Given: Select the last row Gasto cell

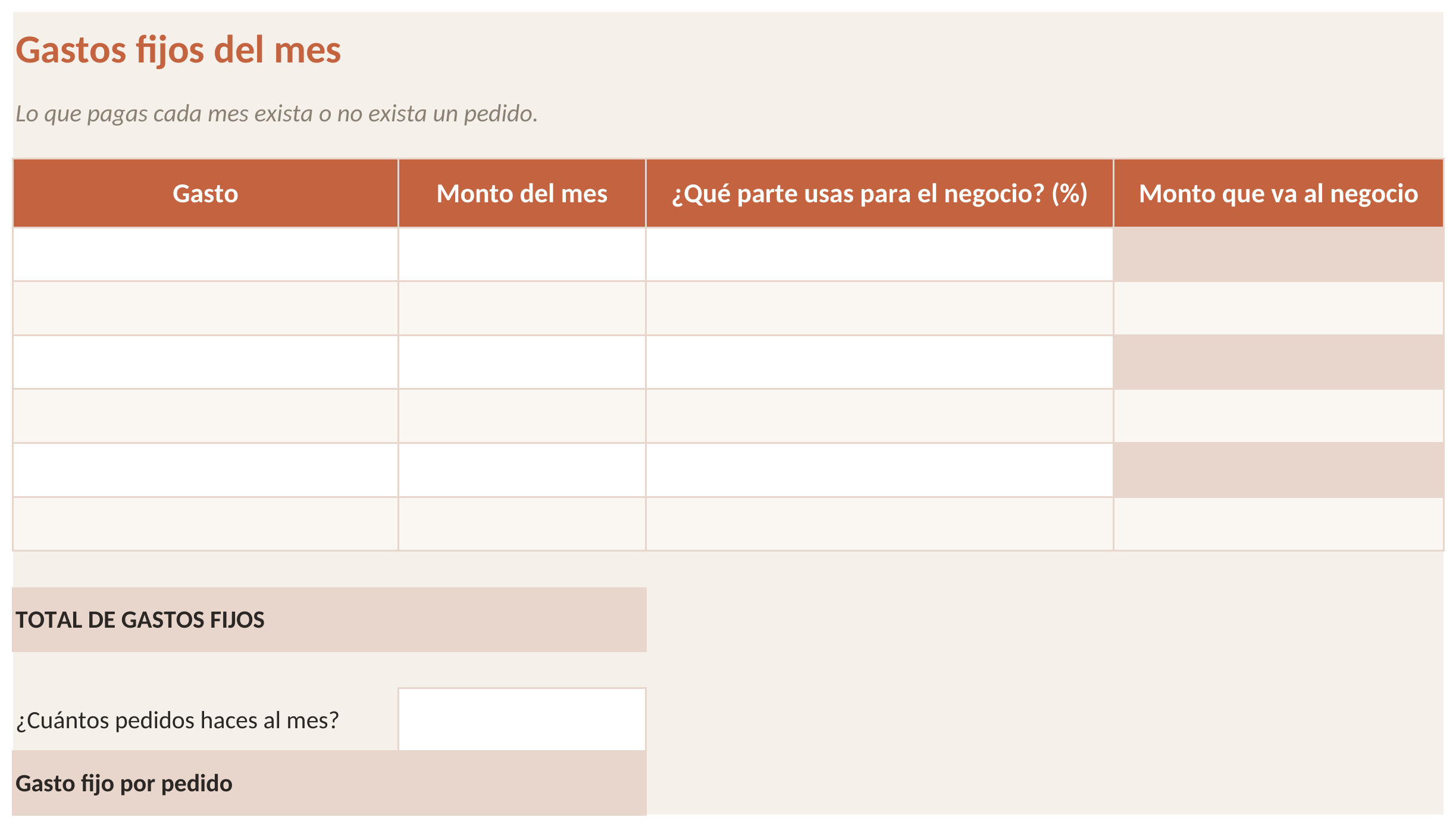Looking at the screenshot, I should pos(205,524).
